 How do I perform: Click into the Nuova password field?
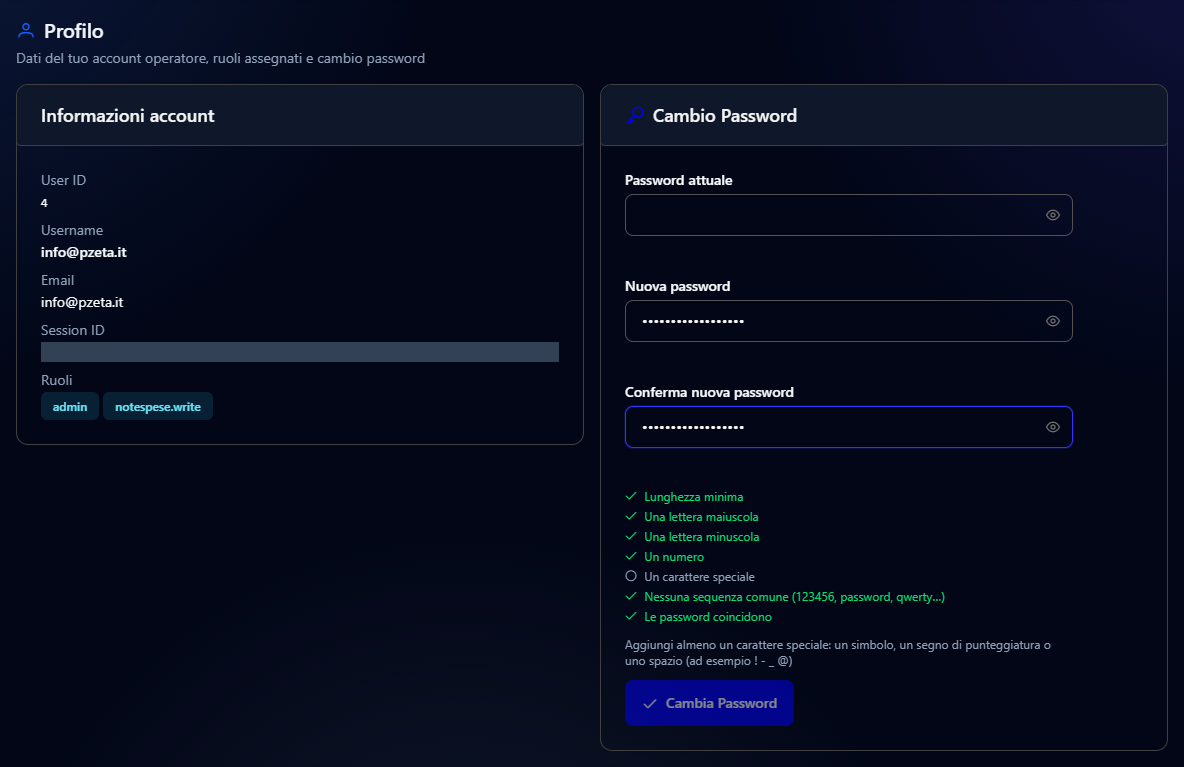(x=848, y=321)
